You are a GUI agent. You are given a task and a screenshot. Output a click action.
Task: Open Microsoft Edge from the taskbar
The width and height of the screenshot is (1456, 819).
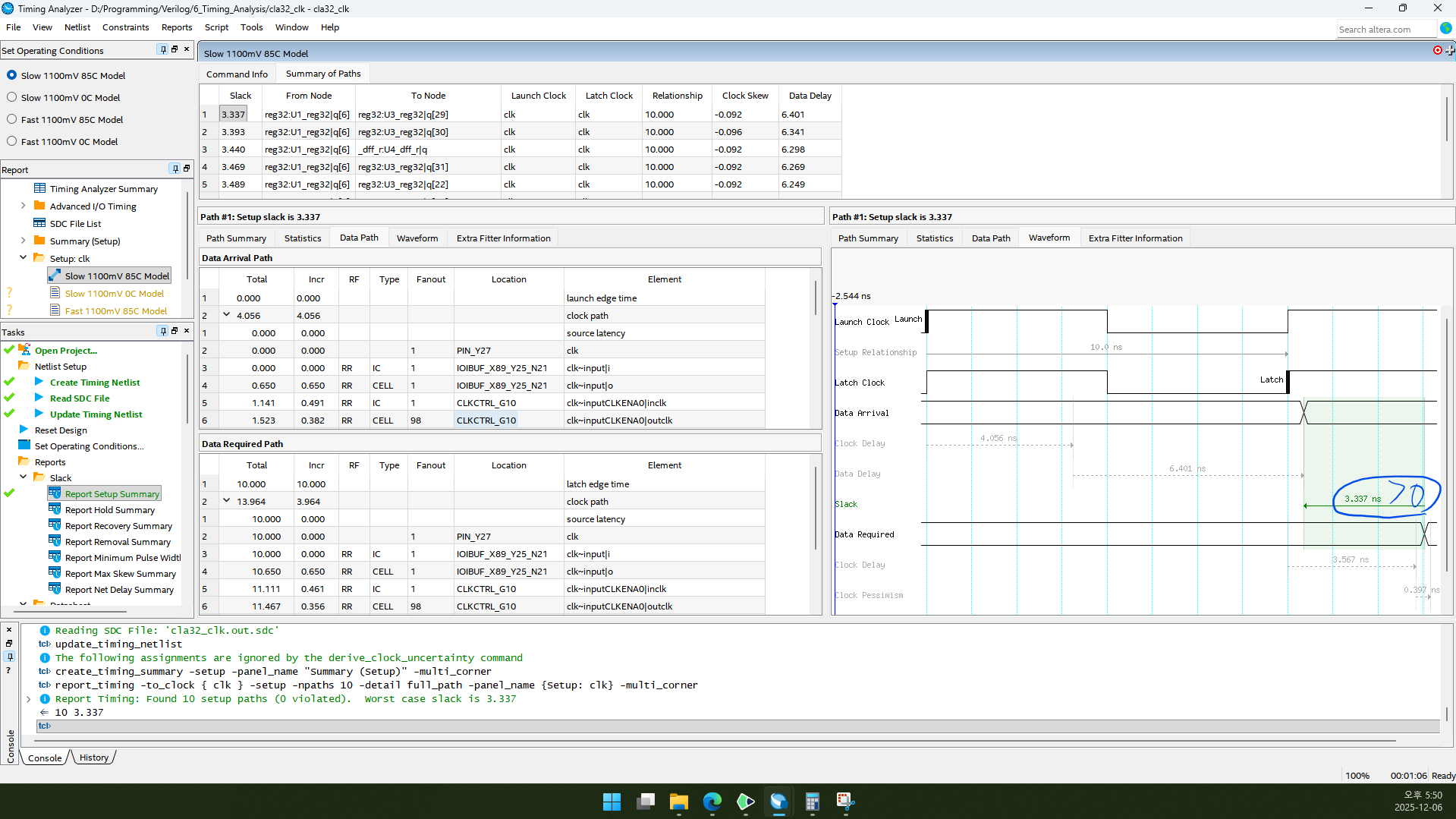712,802
